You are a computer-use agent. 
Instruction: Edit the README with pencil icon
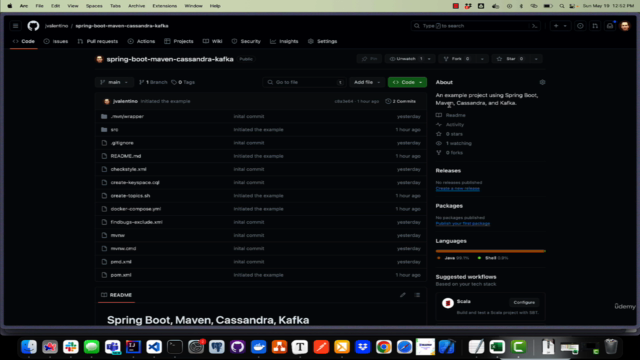click(x=403, y=295)
